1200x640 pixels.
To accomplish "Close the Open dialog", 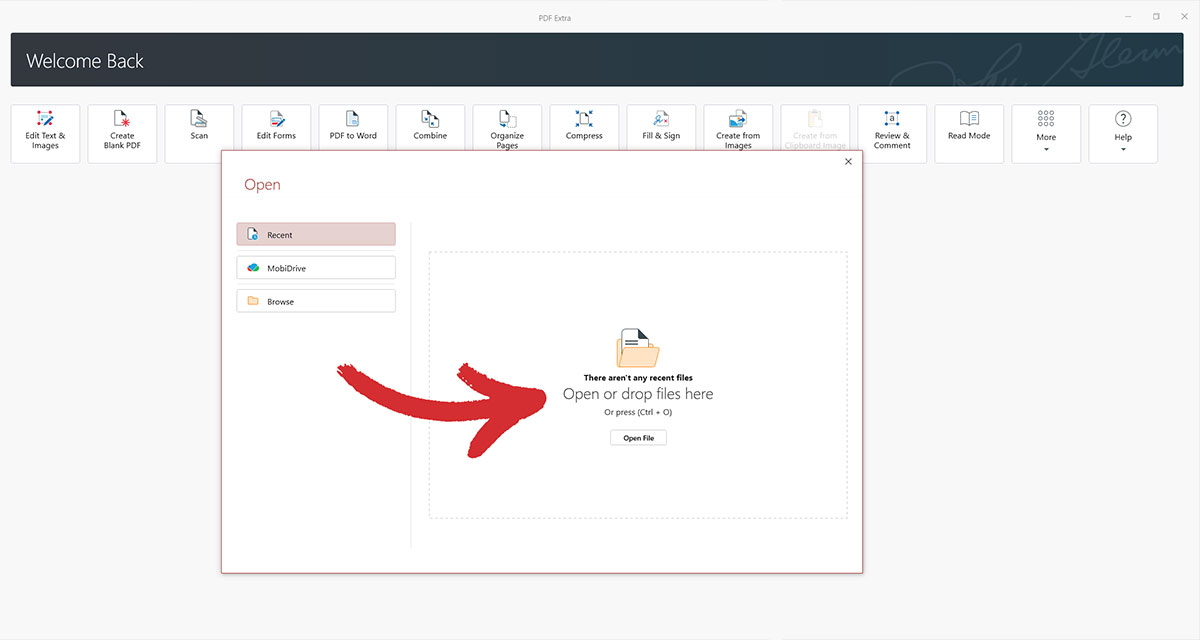I will click(848, 162).
